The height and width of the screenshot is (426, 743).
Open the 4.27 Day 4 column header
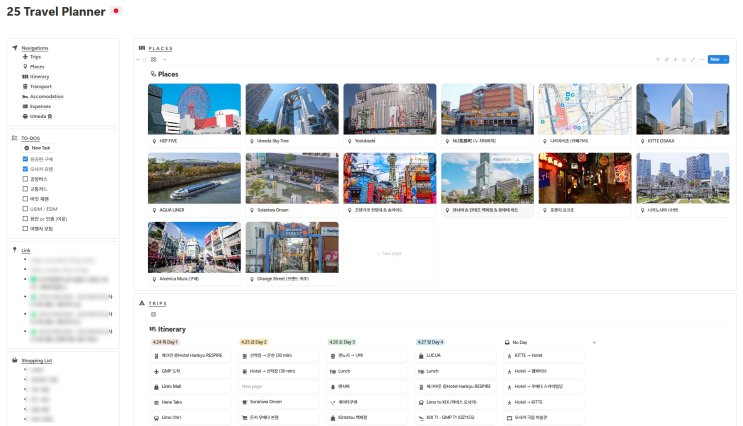(x=430, y=342)
